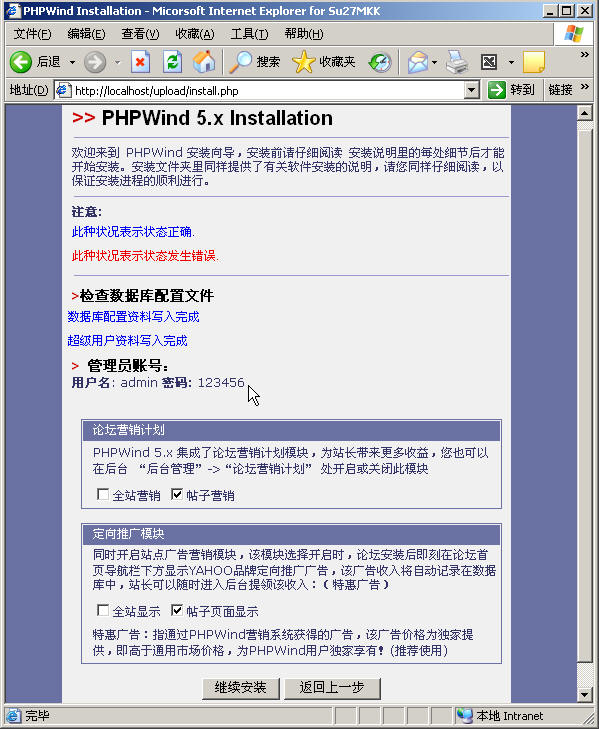Viewport: 599px width, 729px height.
Task: Go to Home page icon
Action: click(204, 62)
